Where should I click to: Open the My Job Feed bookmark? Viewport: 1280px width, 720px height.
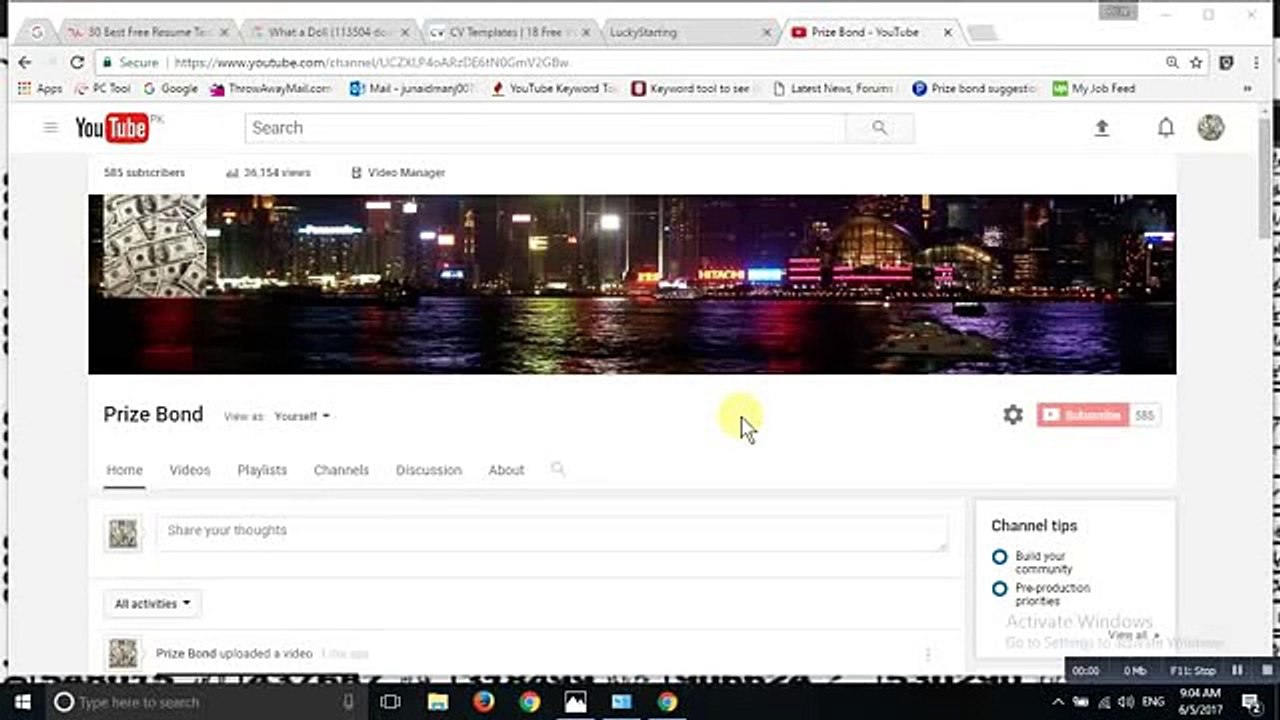coord(1094,89)
